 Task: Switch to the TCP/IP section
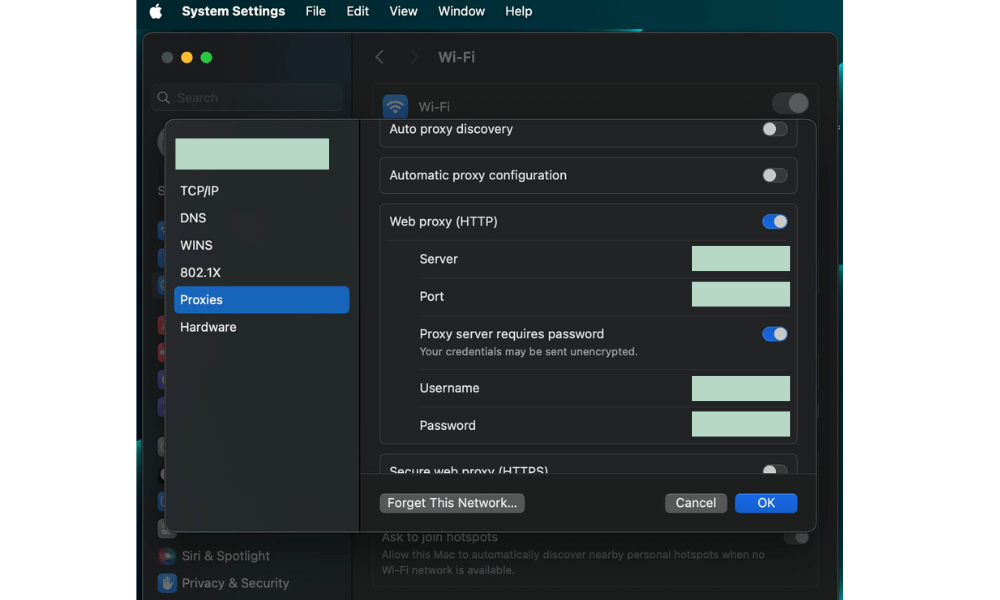[199, 191]
